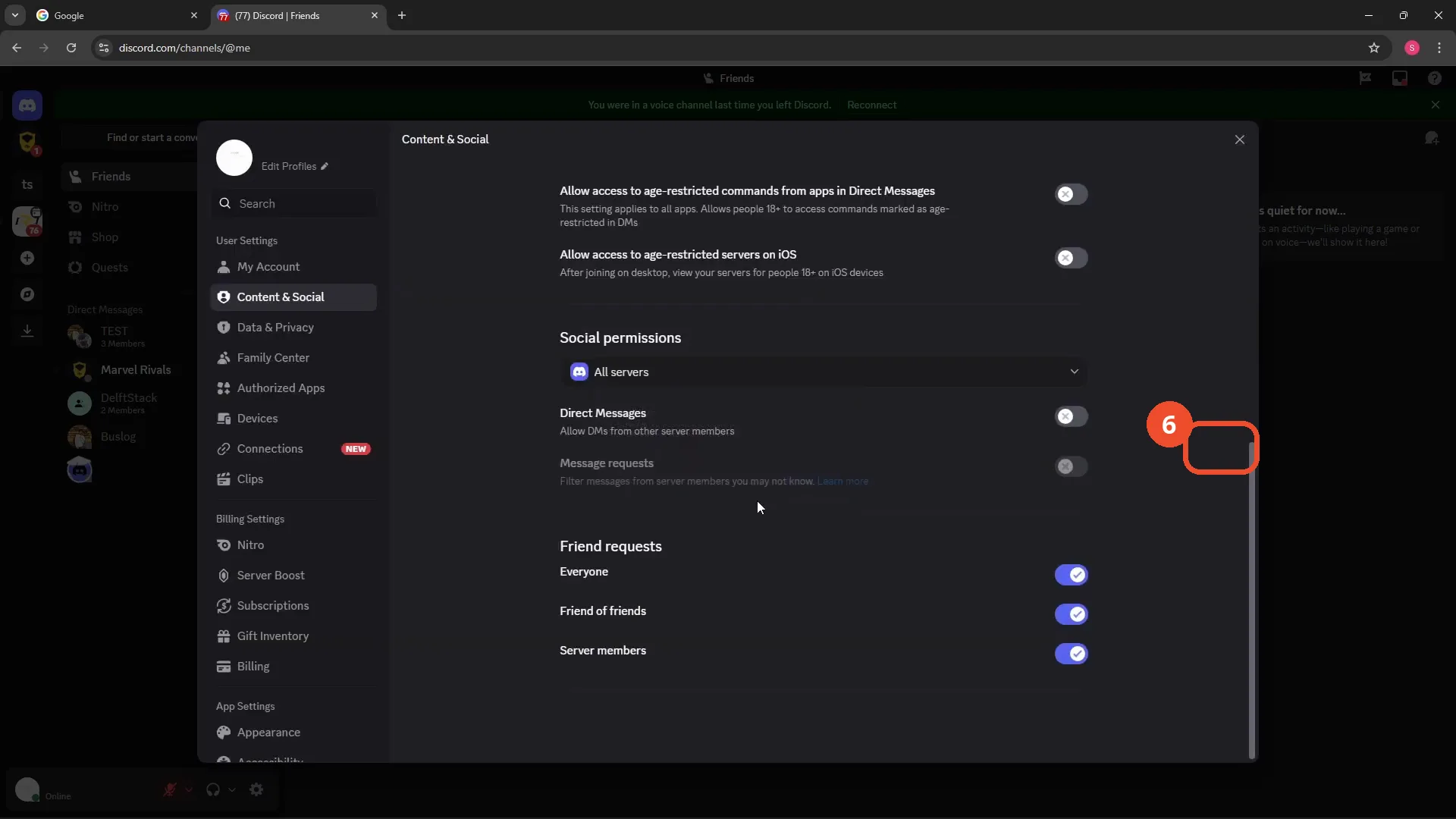Viewport: 1456px width, 819px height.
Task: Close the settings dialog with the X
Action: coord(1240,140)
